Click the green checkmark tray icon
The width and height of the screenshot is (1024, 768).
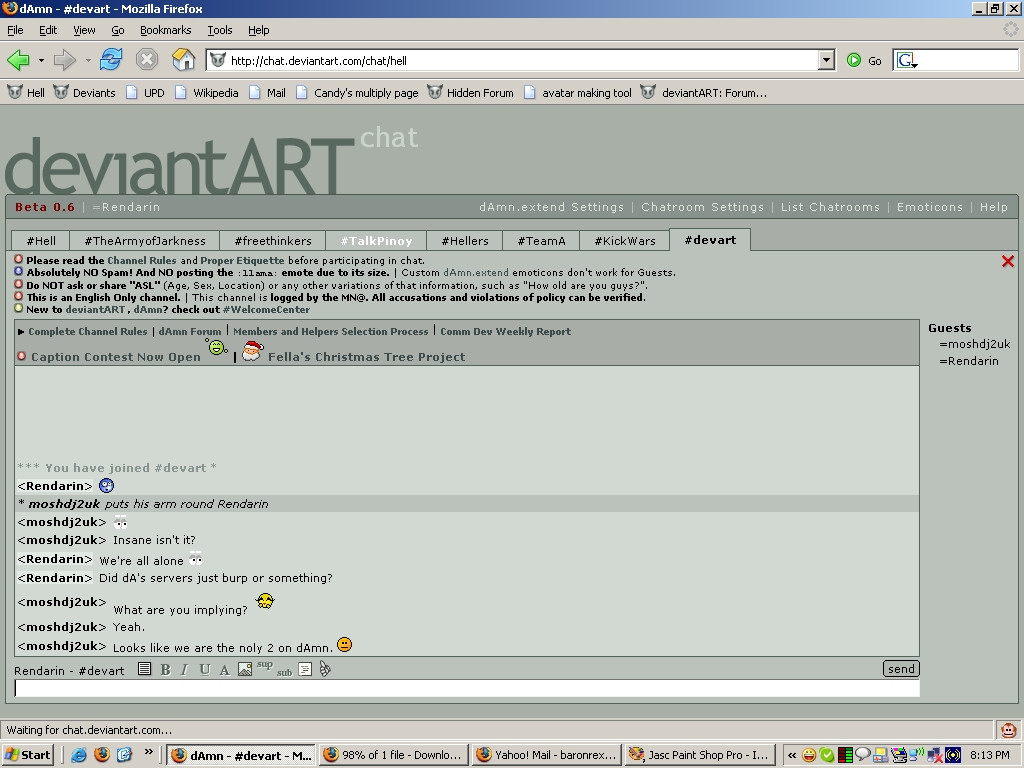[x=827, y=755]
